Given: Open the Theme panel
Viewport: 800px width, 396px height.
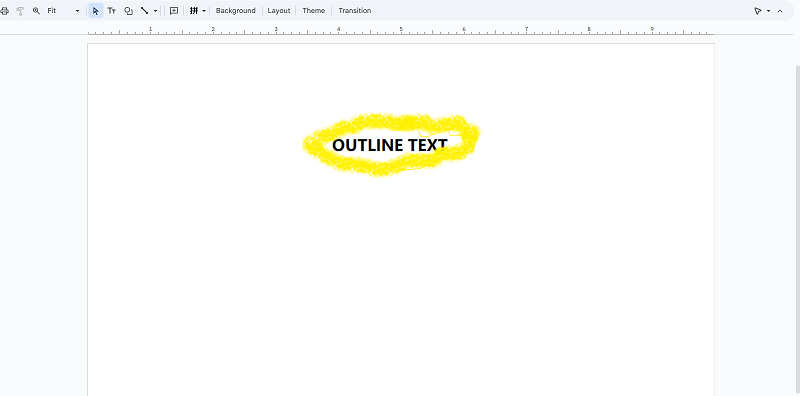Looking at the screenshot, I should (x=313, y=11).
